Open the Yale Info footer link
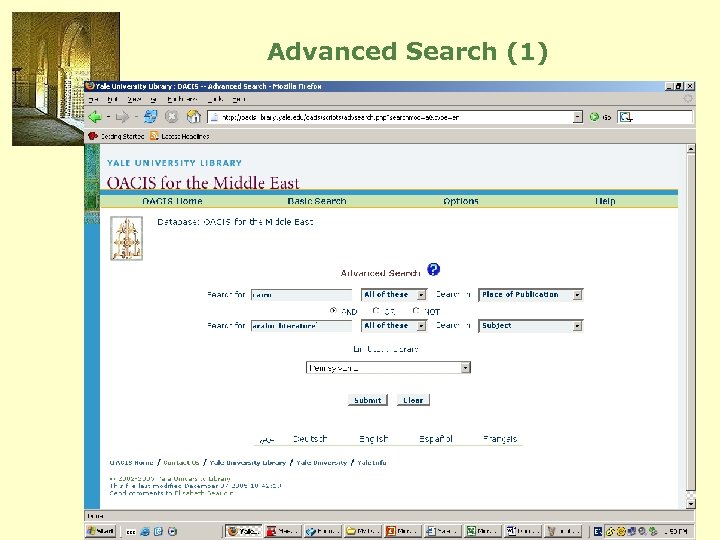 click(x=371, y=462)
